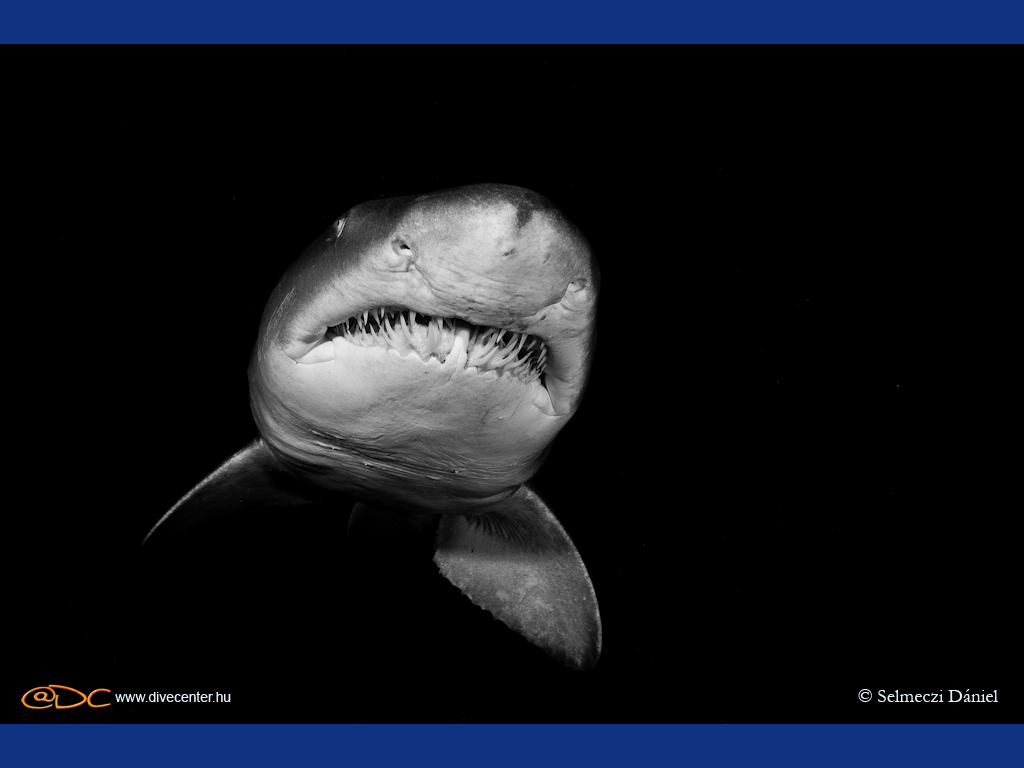
Task: Click the bottom blue border band
Action: [512, 746]
